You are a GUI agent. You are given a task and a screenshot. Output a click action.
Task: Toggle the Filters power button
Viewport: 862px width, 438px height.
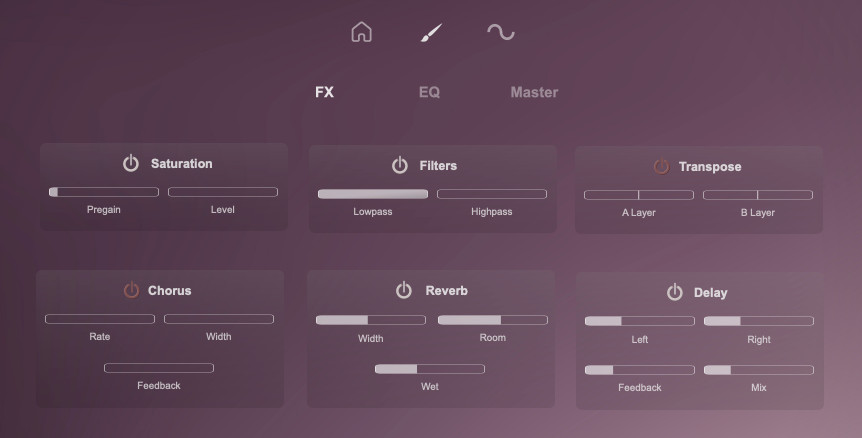click(x=400, y=165)
